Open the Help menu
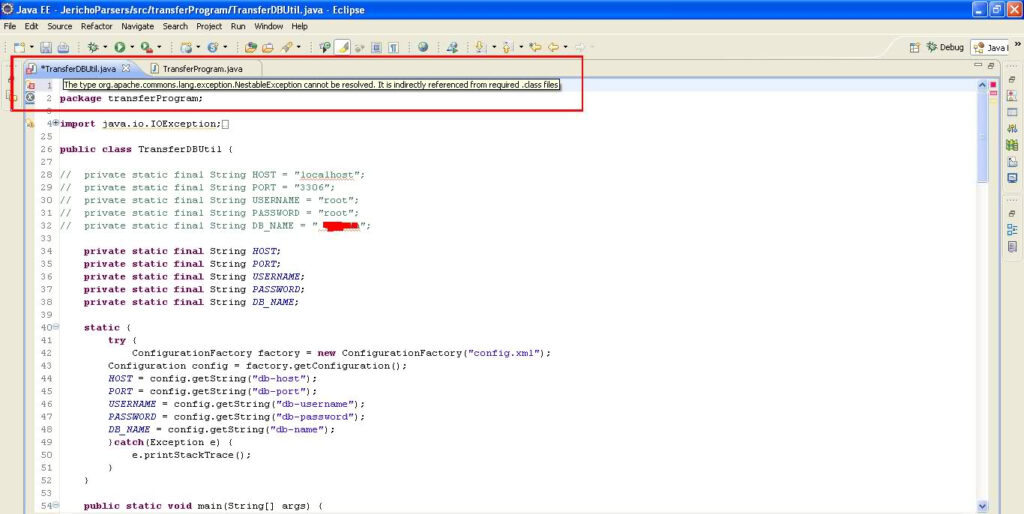 (300, 26)
